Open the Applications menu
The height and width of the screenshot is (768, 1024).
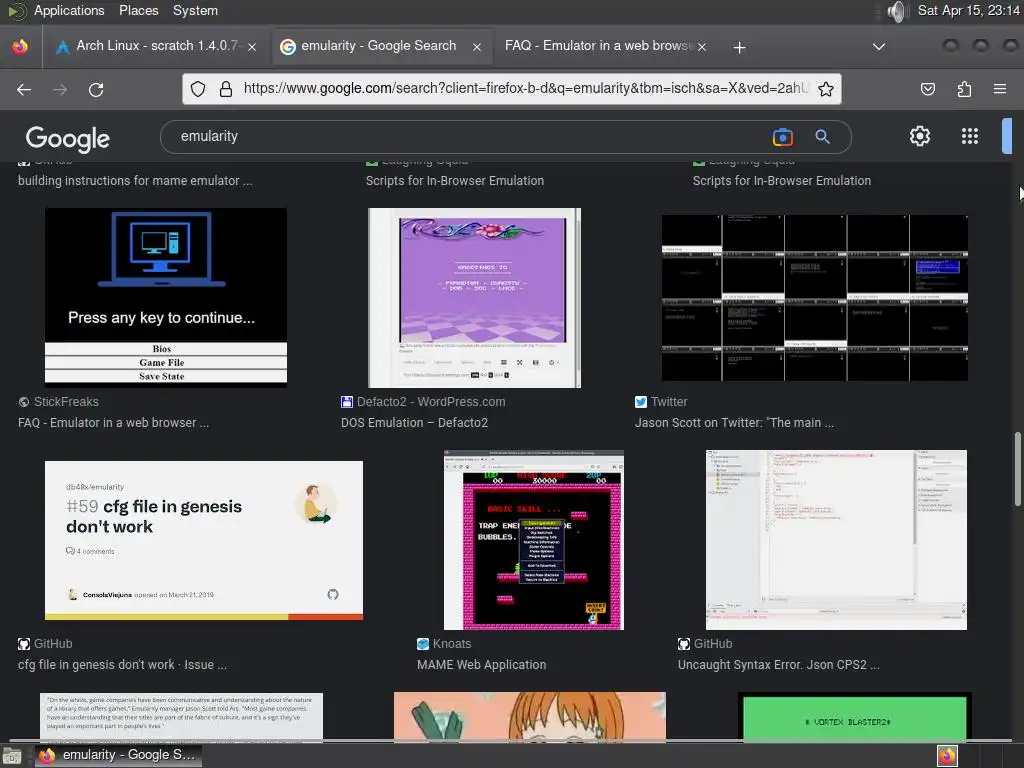[x=69, y=10]
